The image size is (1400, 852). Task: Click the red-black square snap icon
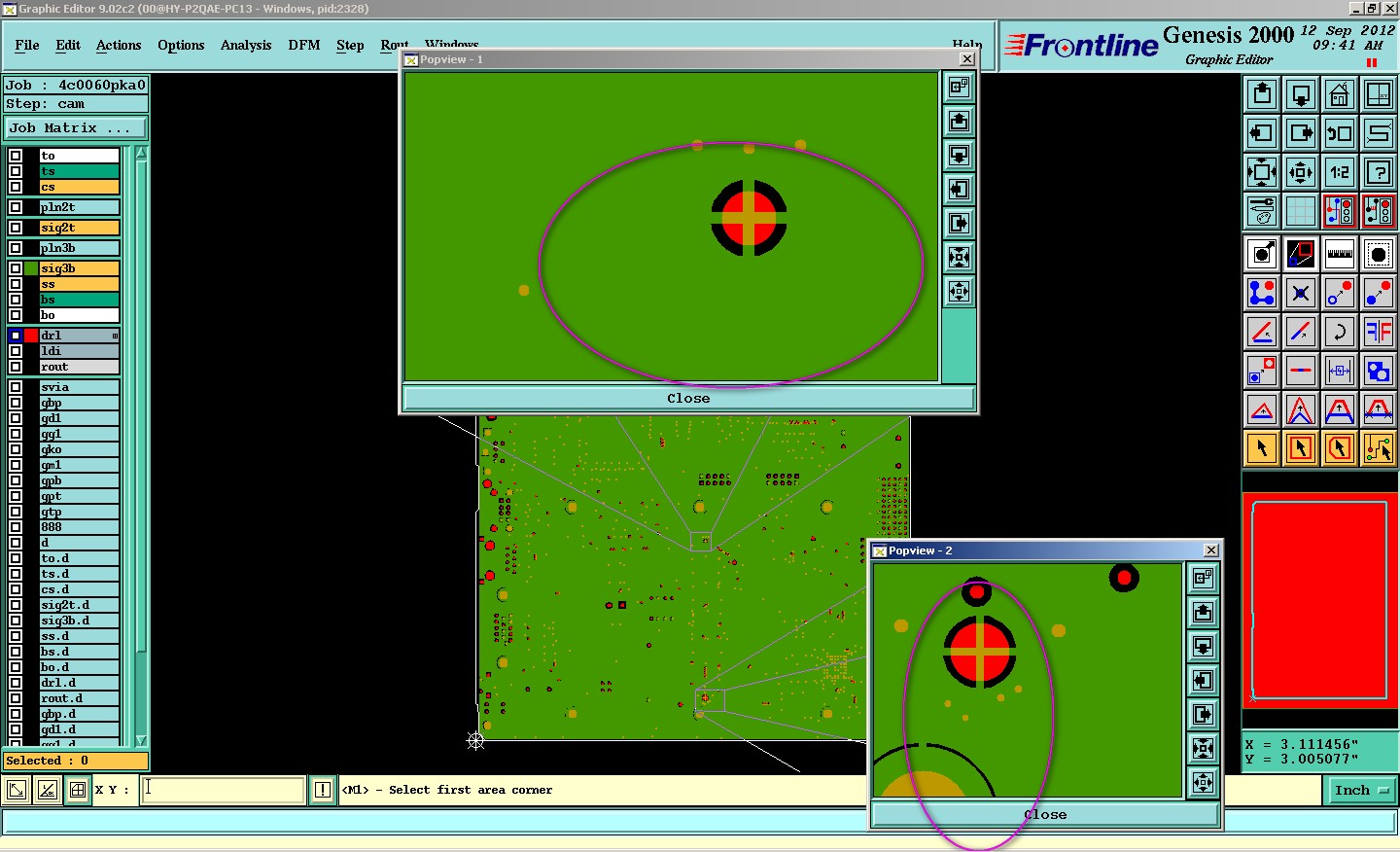(x=1301, y=254)
